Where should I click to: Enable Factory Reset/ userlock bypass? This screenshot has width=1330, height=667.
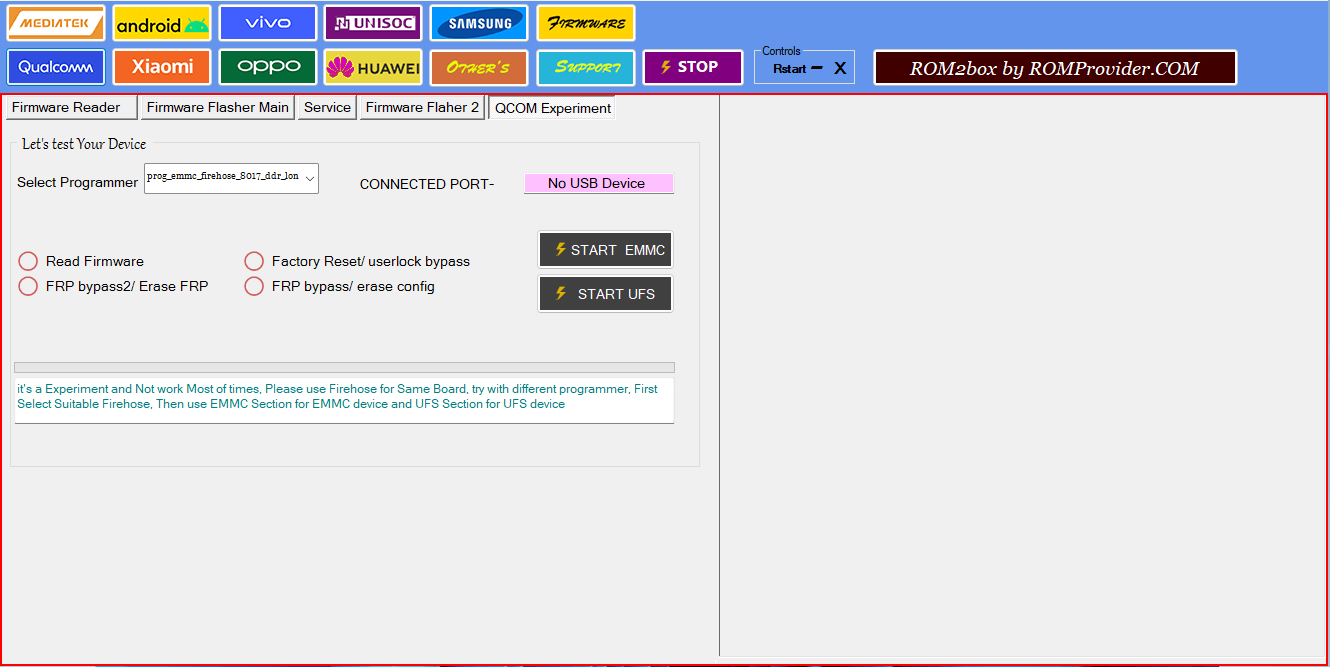point(254,260)
